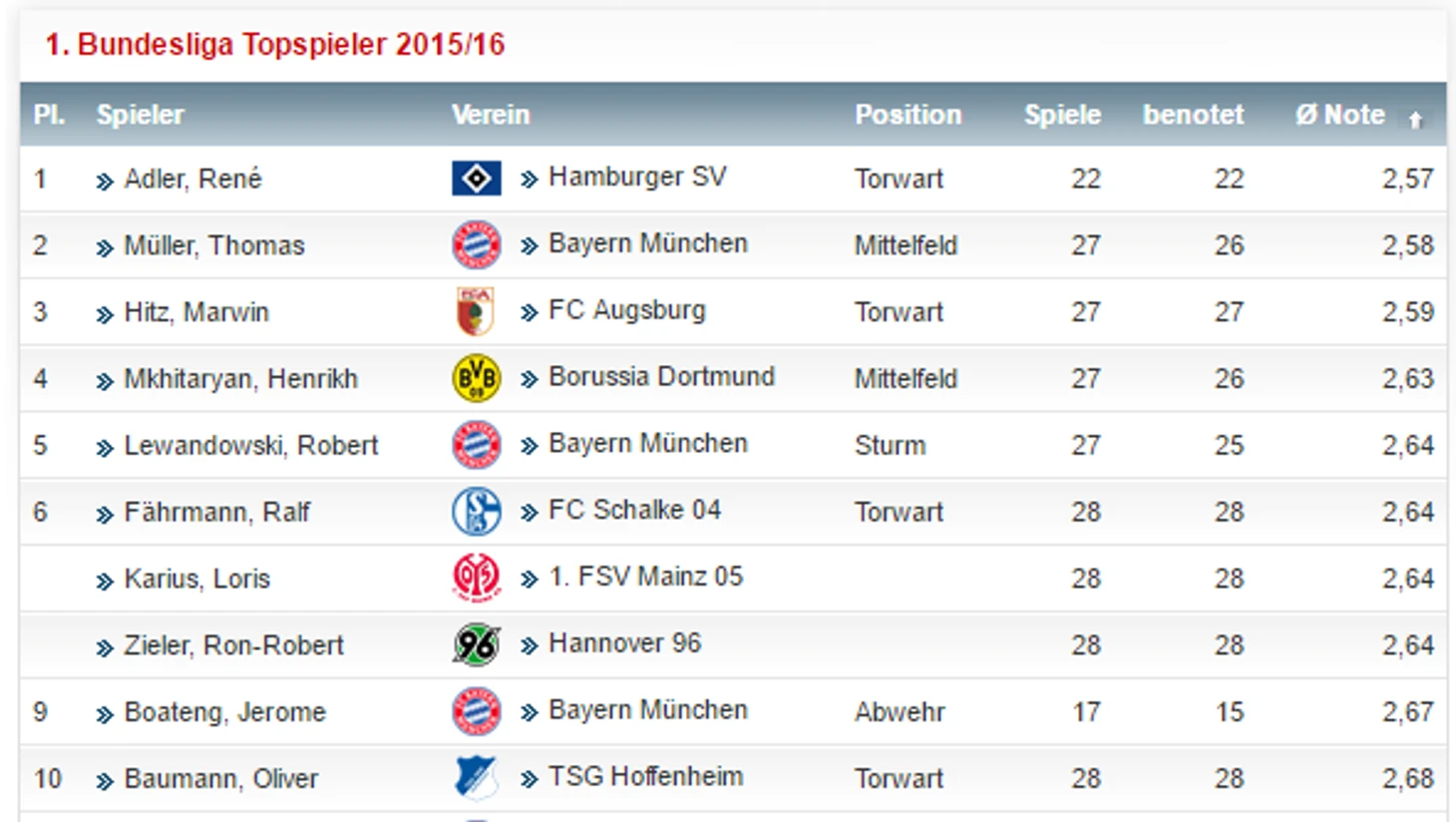Screen dimensions: 1456x822
Task: Open player link Adler, René
Action: pyautogui.click(x=192, y=180)
